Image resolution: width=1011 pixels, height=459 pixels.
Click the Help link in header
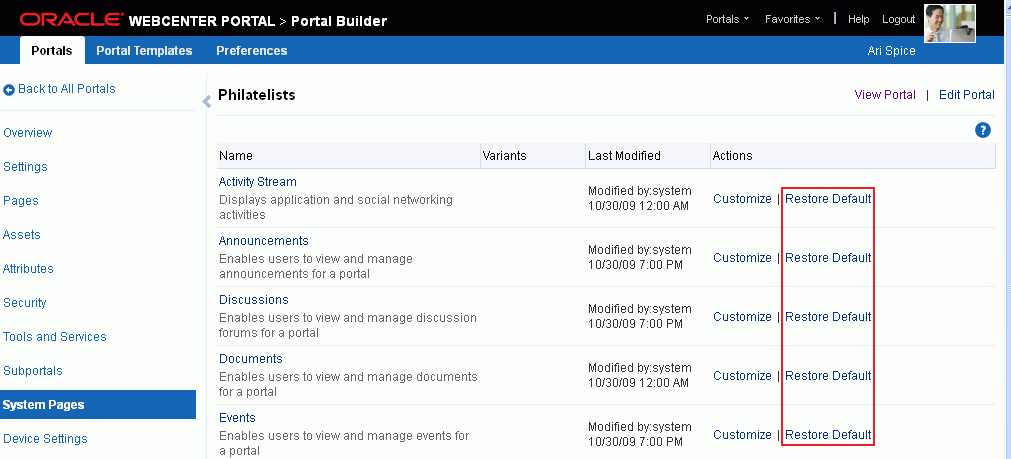tap(858, 19)
